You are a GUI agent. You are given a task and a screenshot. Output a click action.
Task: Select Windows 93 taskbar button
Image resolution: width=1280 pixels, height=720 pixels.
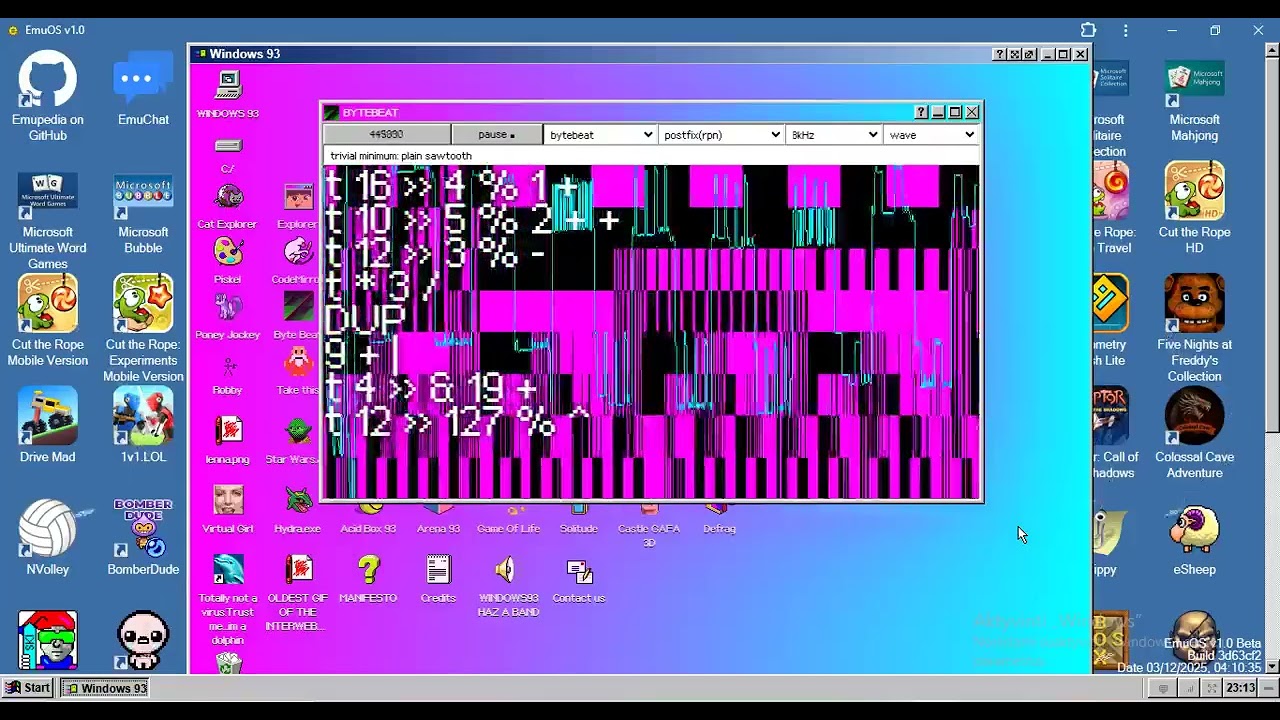click(x=106, y=688)
